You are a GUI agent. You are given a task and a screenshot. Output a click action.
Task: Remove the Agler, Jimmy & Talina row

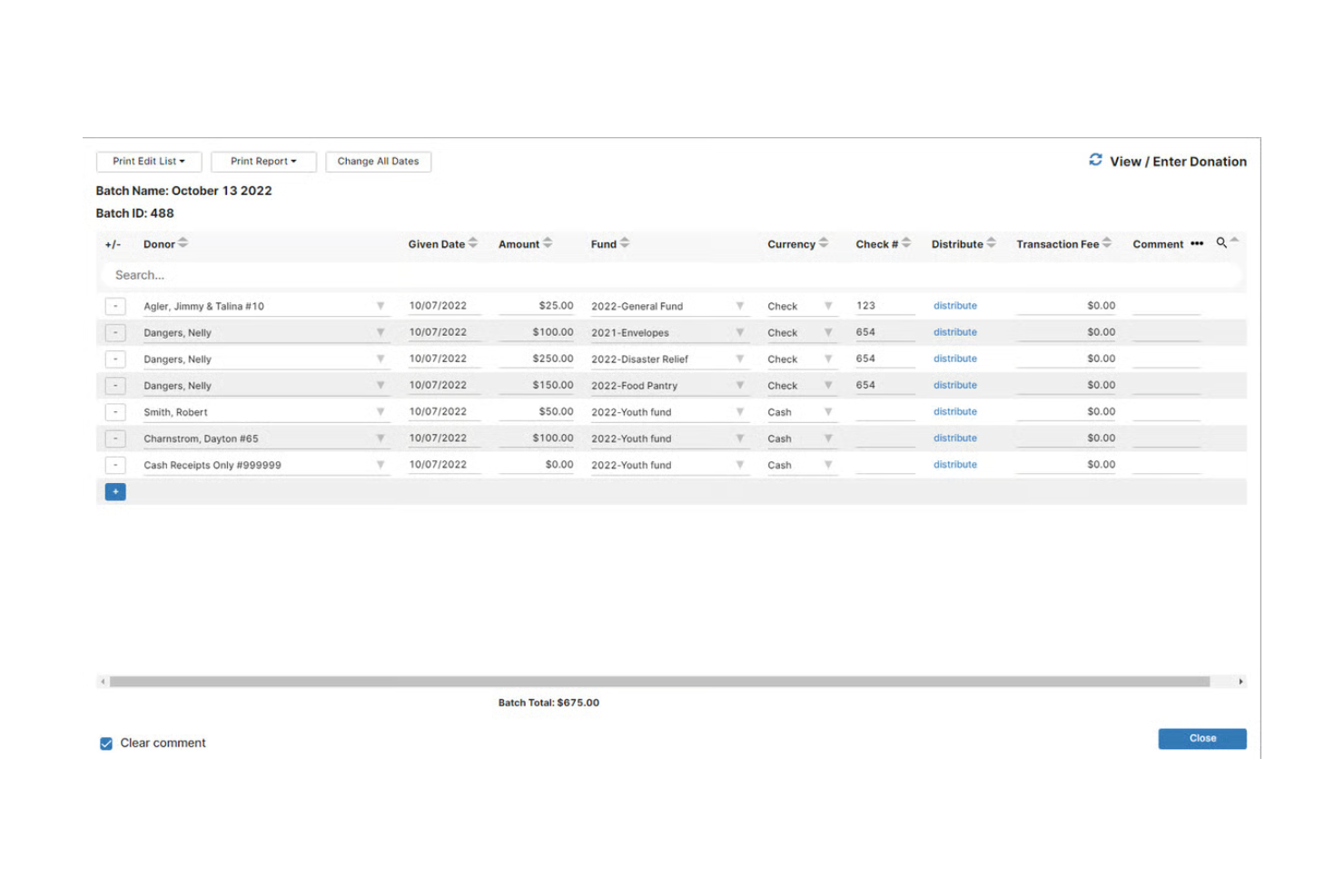click(115, 306)
